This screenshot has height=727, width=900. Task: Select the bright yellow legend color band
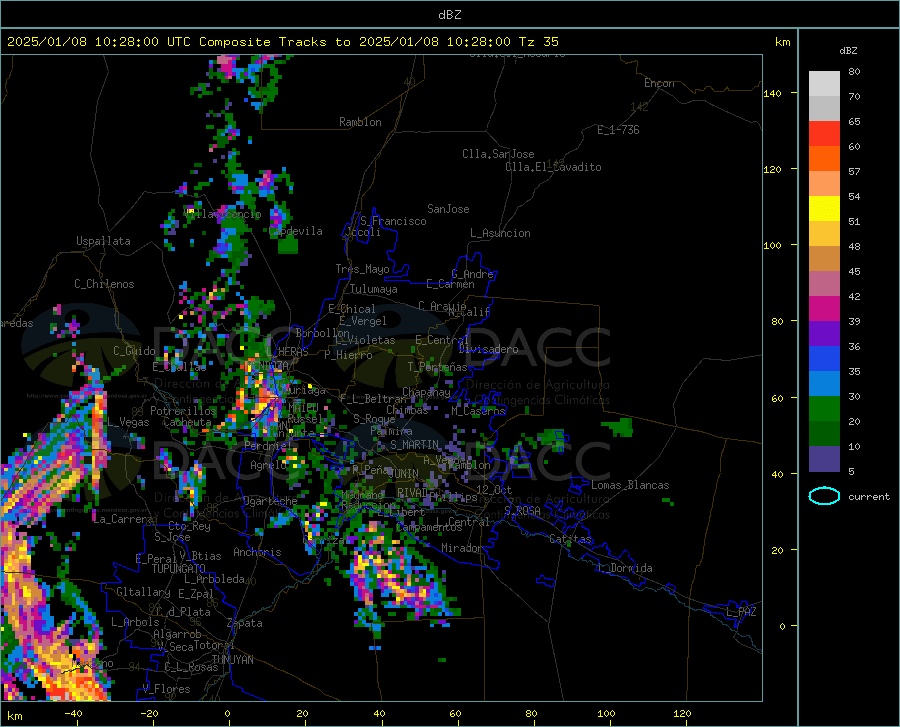click(x=824, y=209)
